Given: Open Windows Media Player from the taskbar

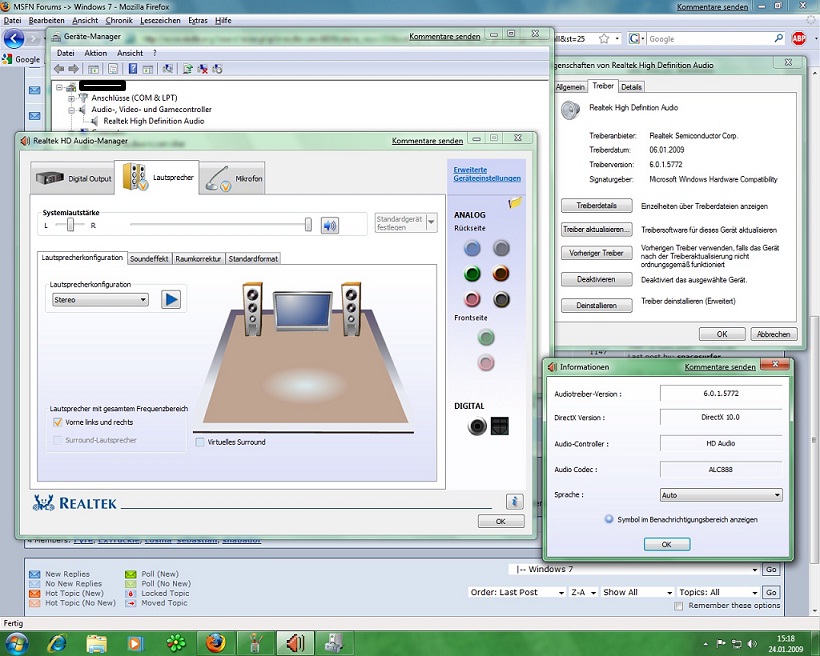Looking at the screenshot, I should pyautogui.click(x=135, y=643).
